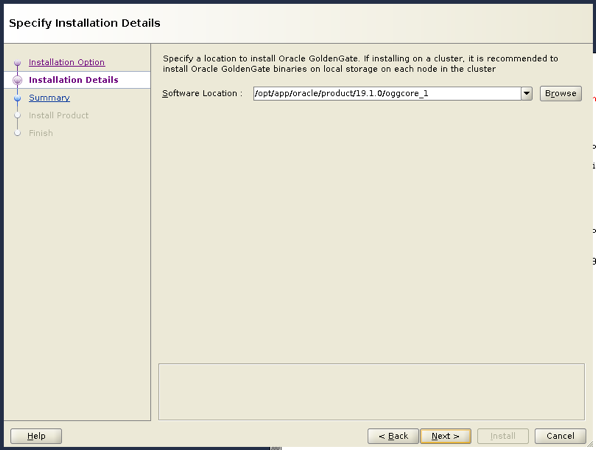
Task: Click the greyed-out Install button
Action: pyautogui.click(x=503, y=436)
